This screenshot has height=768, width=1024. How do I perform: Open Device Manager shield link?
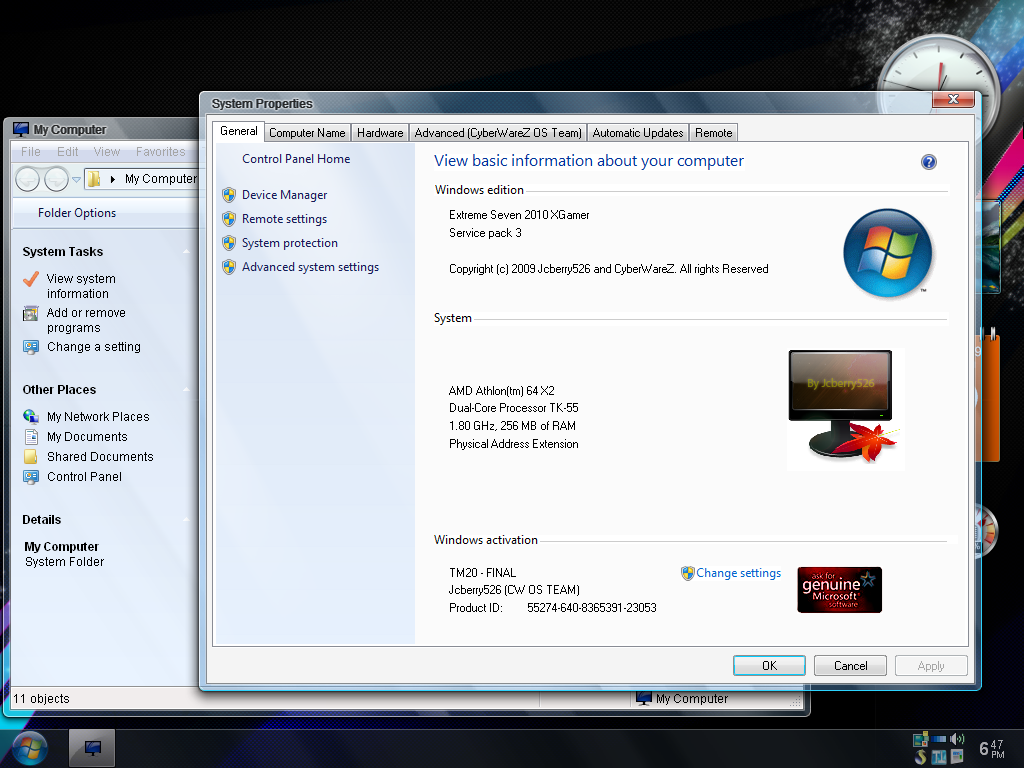point(284,195)
